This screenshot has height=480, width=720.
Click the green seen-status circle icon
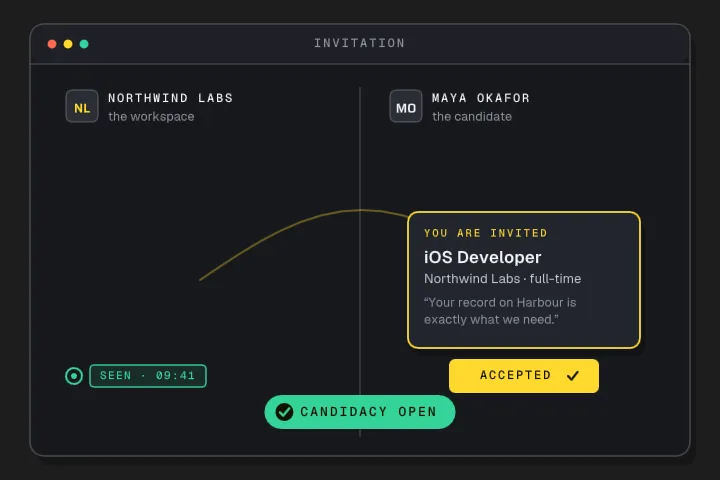point(74,376)
